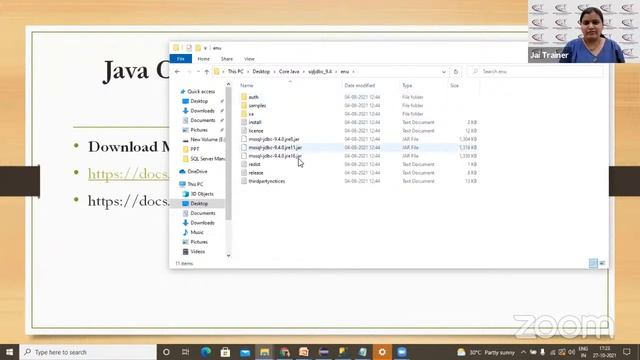The height and width of the screenshot is (360, 640).
Task: Open the File ribbon tab
Action: [x=181, y=59]
